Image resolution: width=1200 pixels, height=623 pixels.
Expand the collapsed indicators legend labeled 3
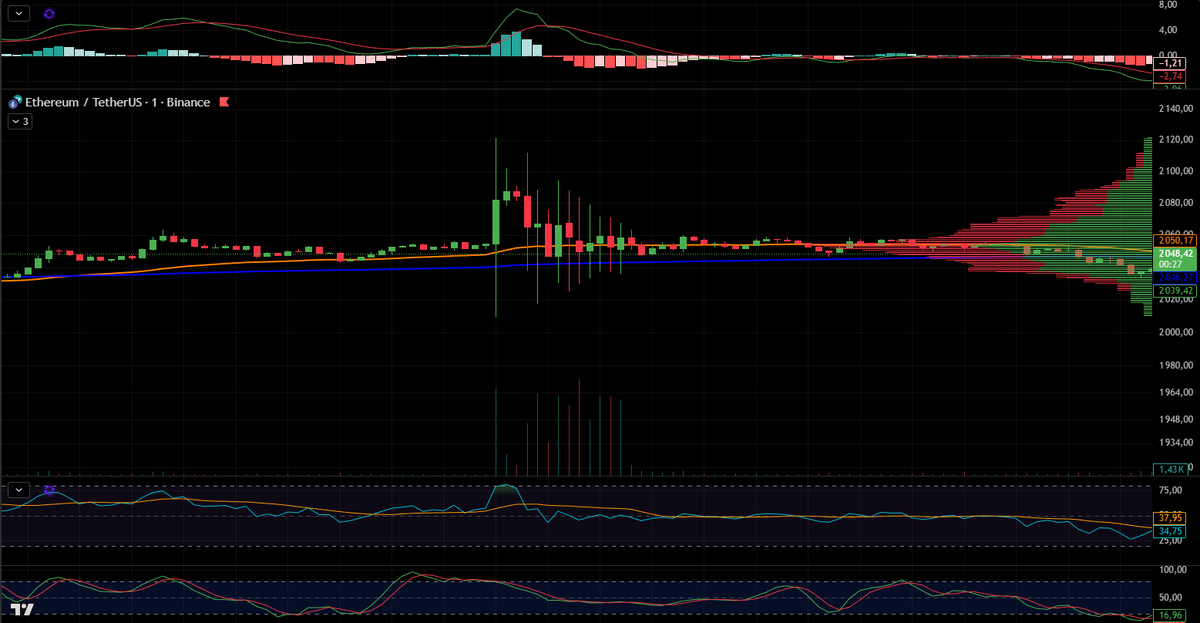(x=20, y=121)
